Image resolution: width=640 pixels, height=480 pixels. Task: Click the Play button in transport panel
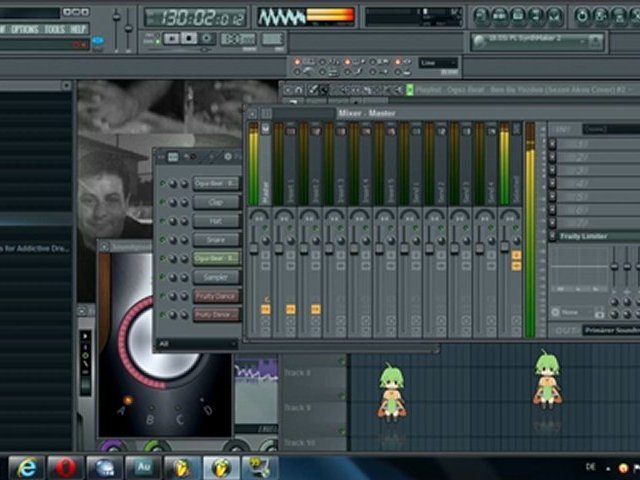(x=171, y=38)
